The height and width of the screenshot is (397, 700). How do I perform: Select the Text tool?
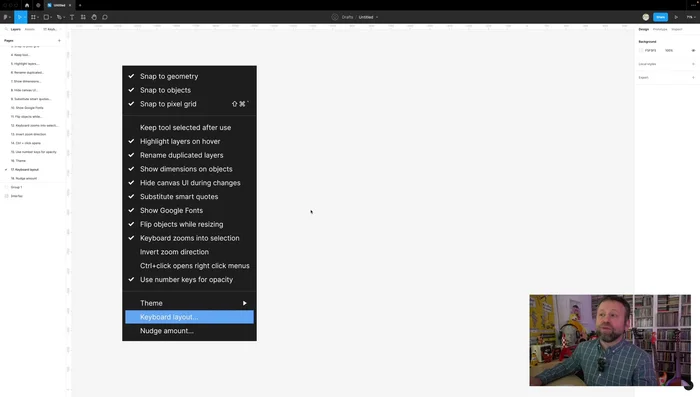[72, 17]
